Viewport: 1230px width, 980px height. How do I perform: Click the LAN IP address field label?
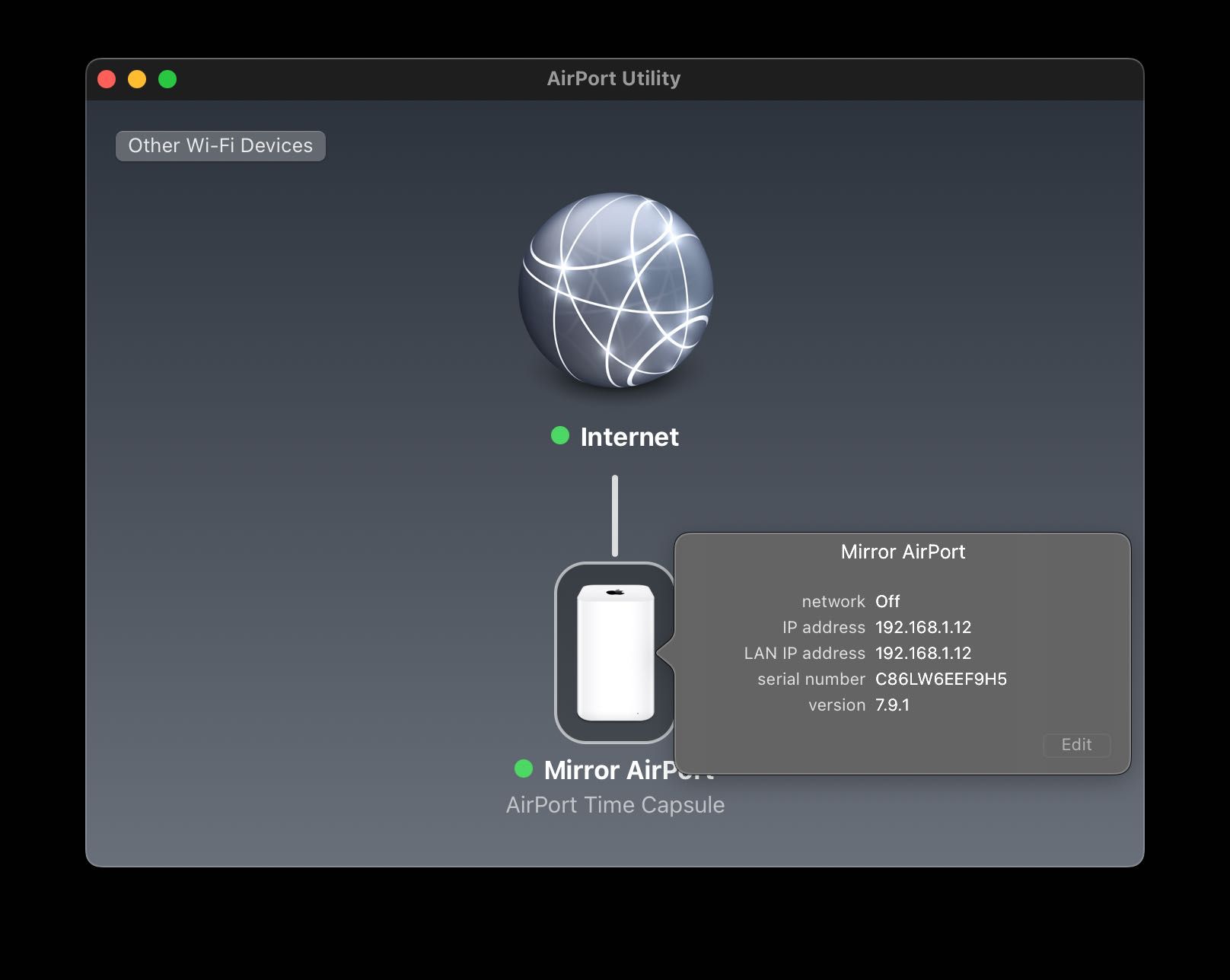click(805, 653)
